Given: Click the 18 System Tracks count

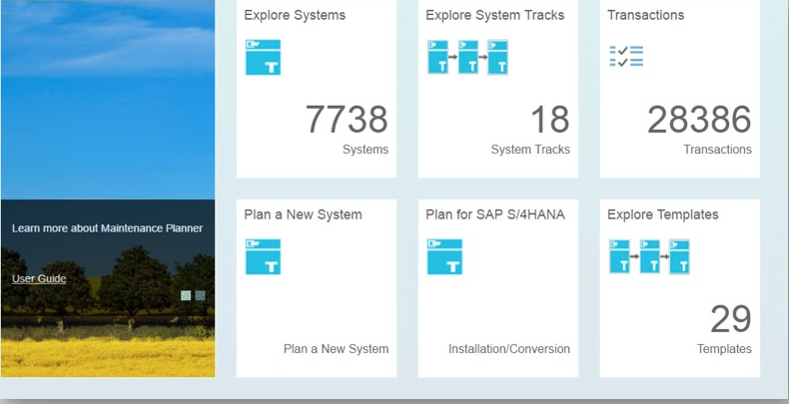Looking at the screenshot, I should point(549,120).
